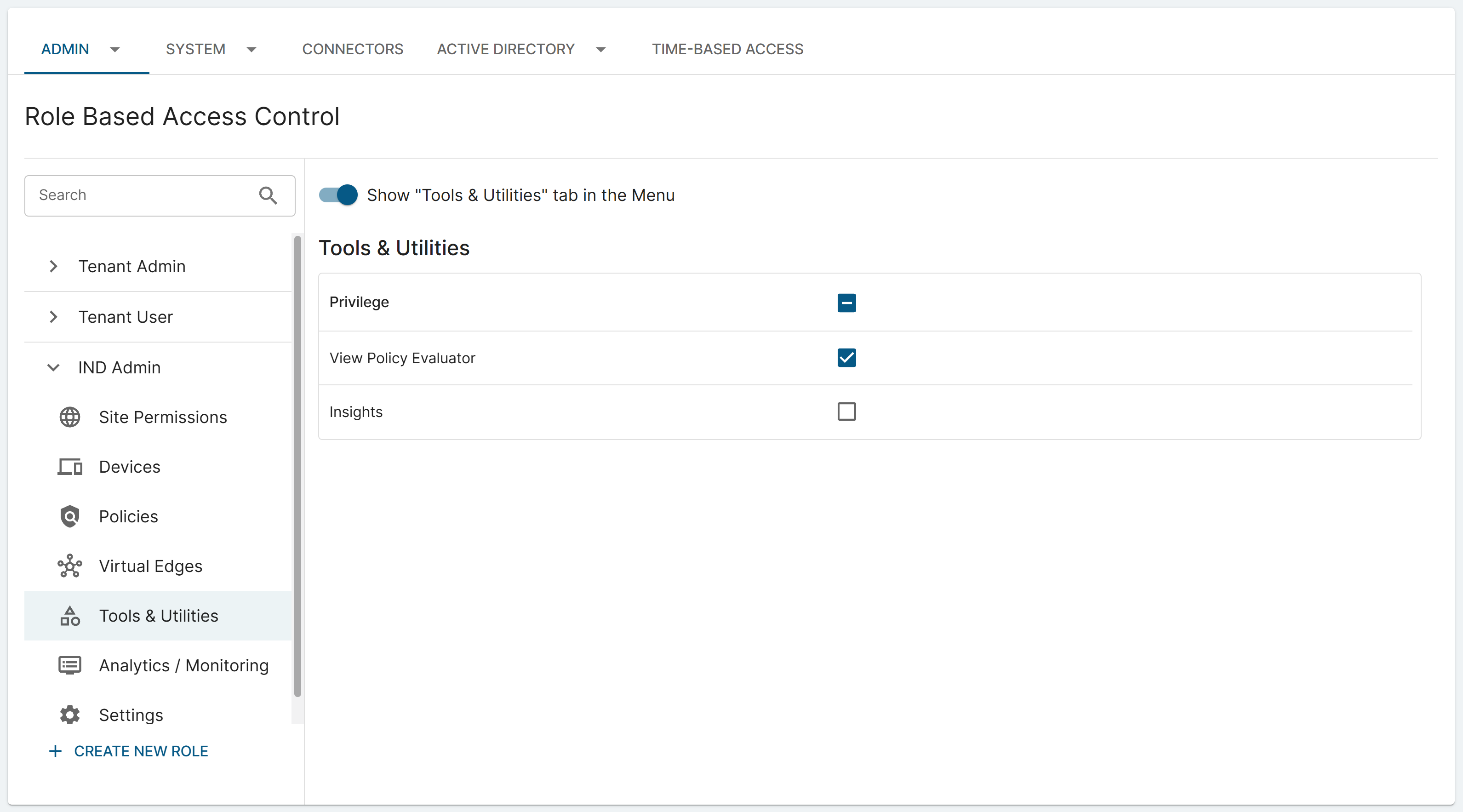Open the SYSTEM dropdown arrow
Image resolution: width=1463 pixels, height=812 pixels.
coord(251,49)
